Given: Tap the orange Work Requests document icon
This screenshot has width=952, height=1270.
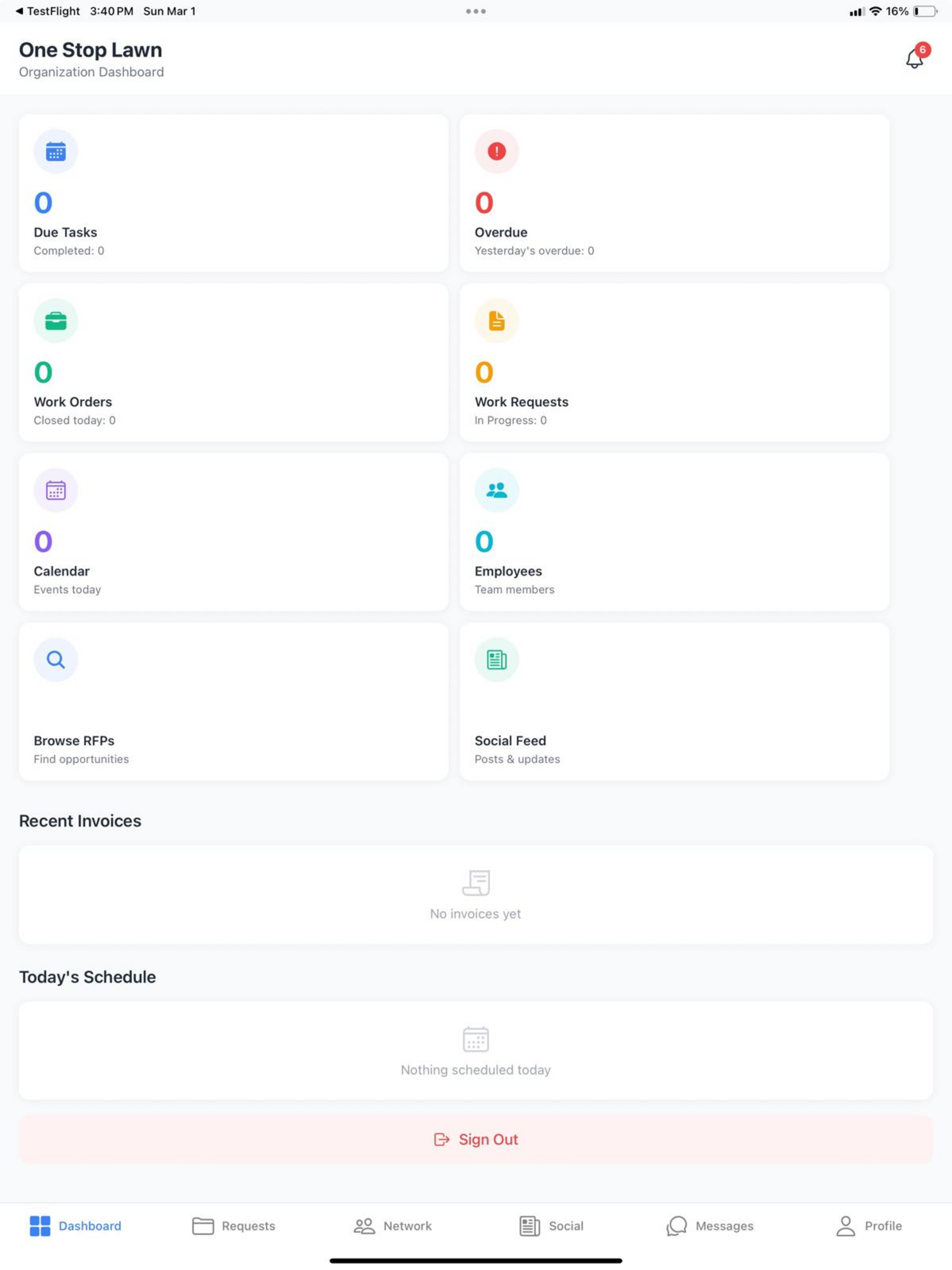Looking at the screenshot, I should (496, 321).
